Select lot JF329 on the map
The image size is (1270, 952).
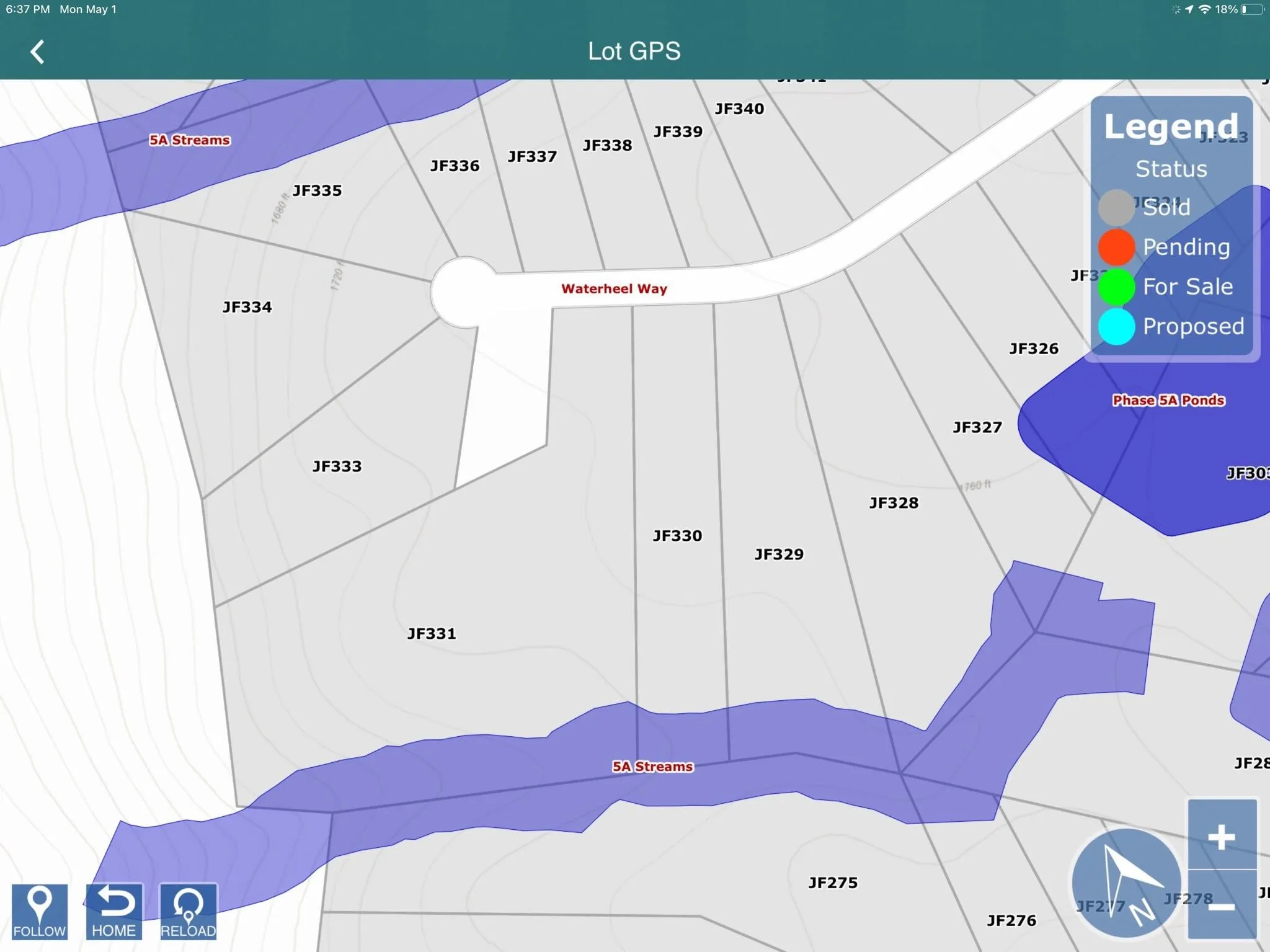pos(779,554)
